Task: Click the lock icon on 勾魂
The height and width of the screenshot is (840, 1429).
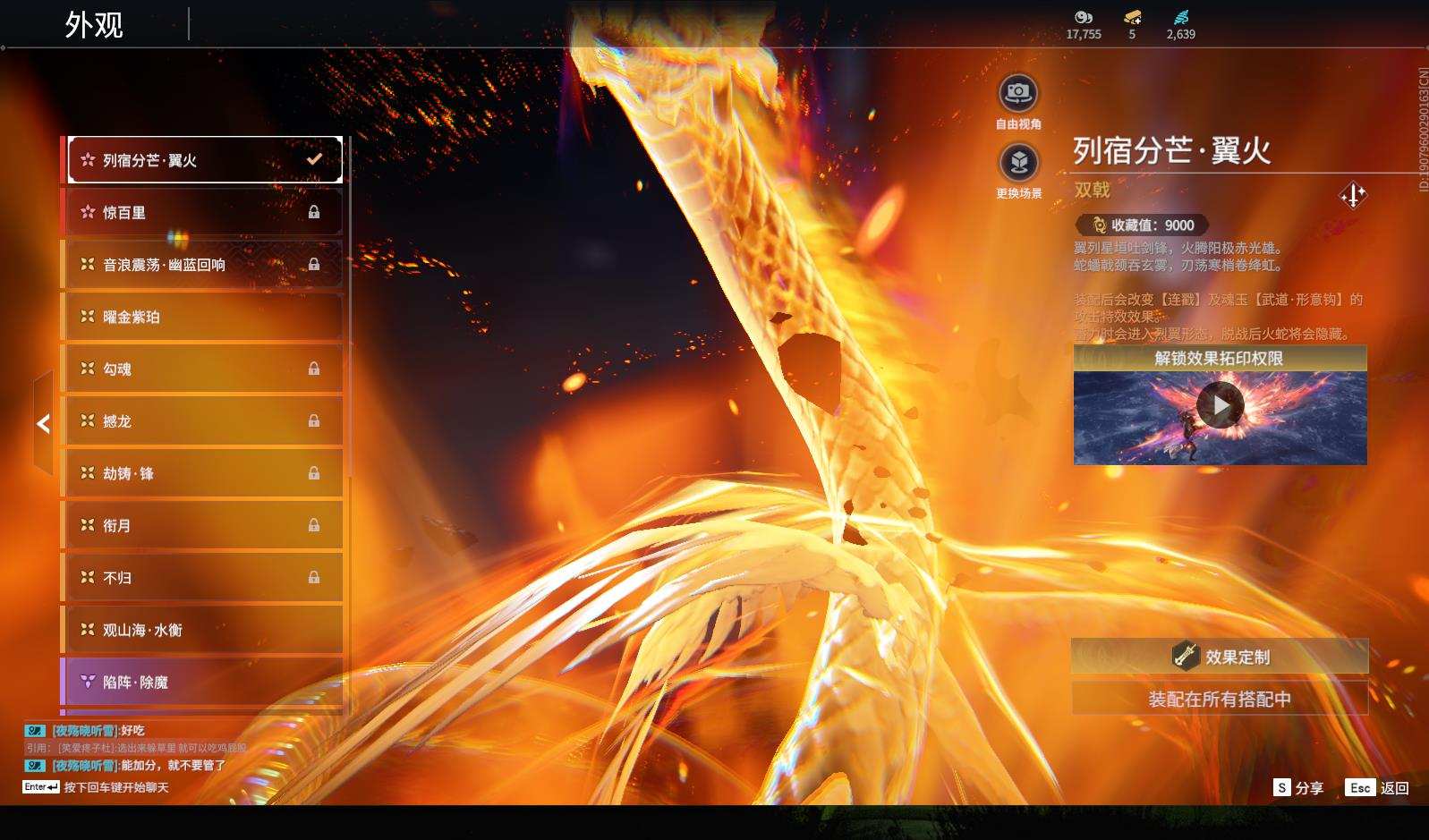Action: click(314, 369)
